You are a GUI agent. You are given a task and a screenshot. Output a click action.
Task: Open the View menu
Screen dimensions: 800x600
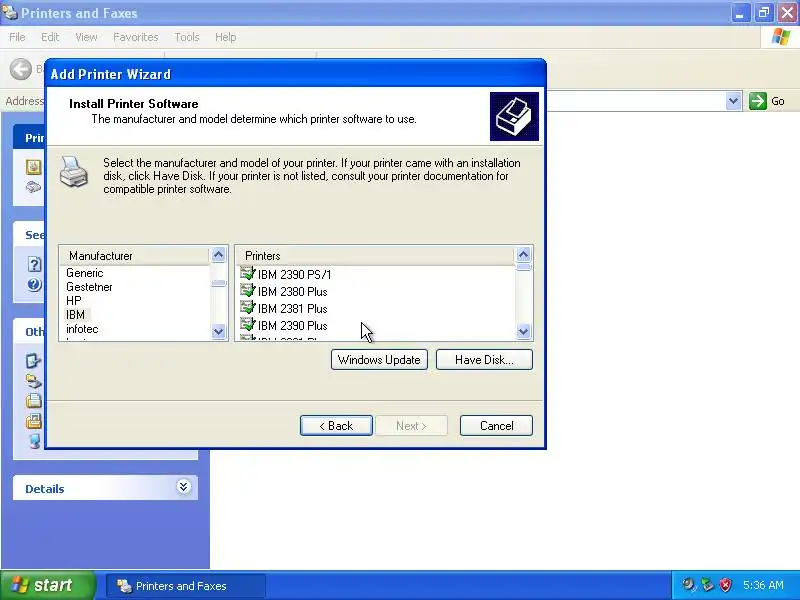[86, 37]
